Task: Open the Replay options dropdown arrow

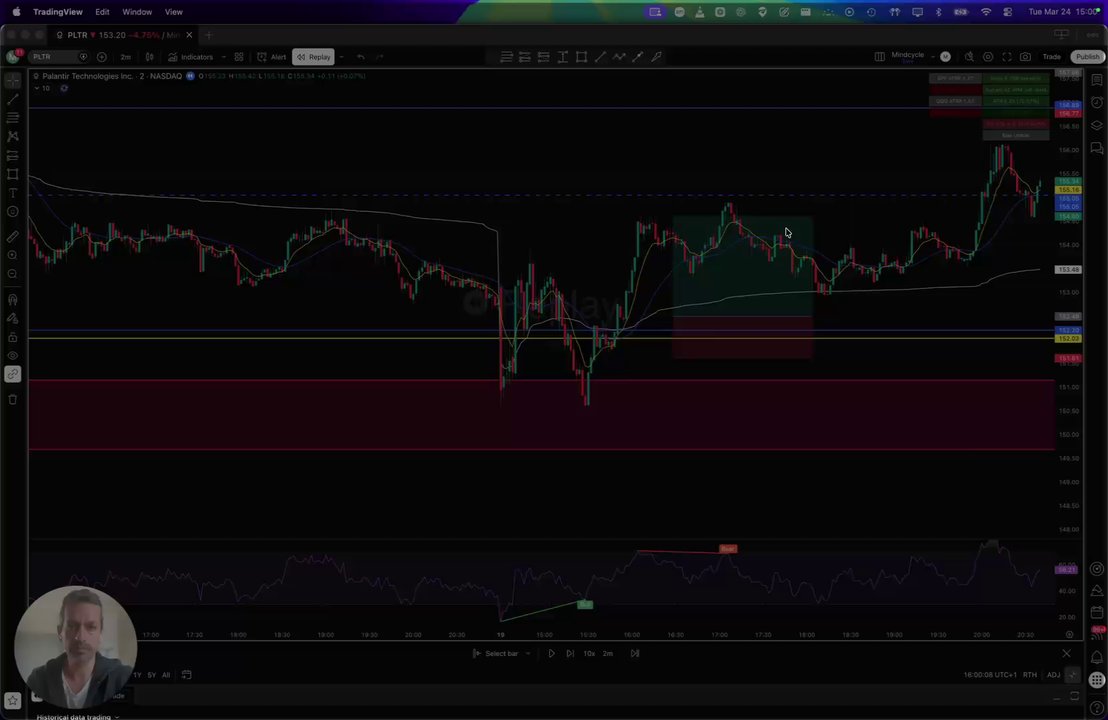Action: [x=341, y=57]
